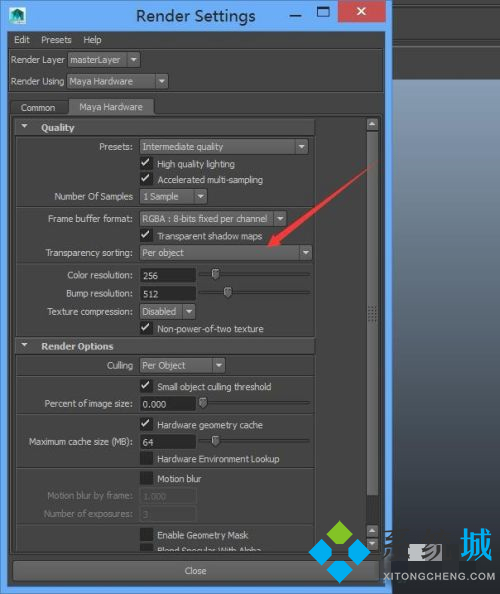
Task: Click the scrollbar up arrow at top
Action: pos(372,124)
